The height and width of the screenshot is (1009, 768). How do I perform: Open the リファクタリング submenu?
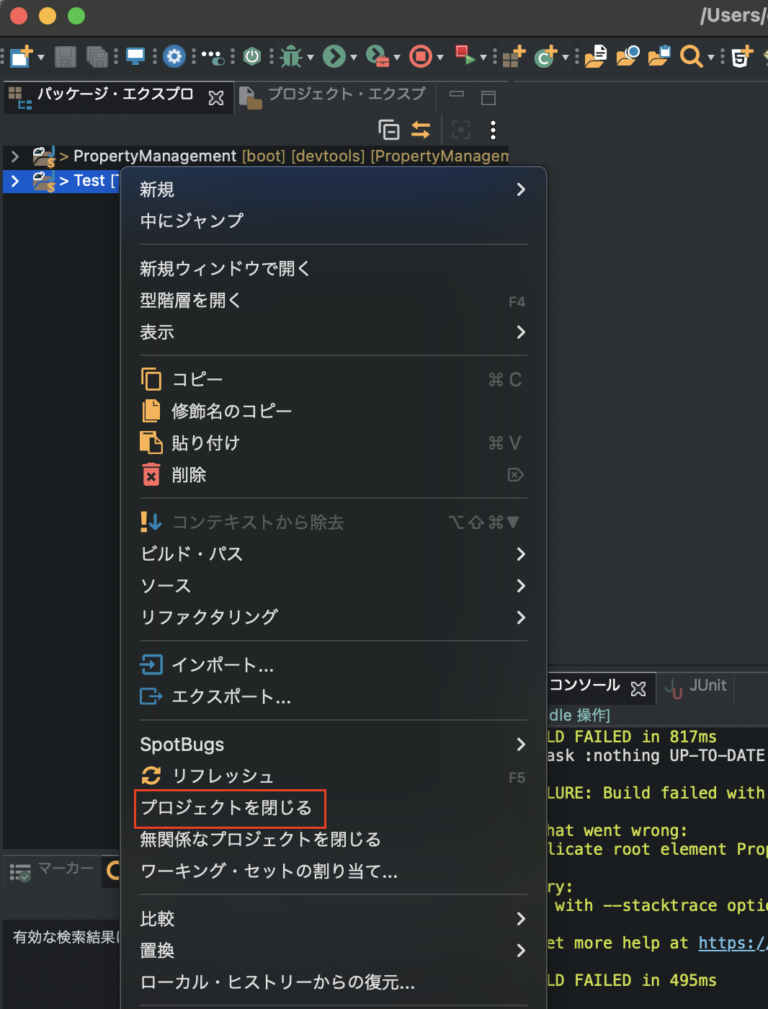pos(333,617)
